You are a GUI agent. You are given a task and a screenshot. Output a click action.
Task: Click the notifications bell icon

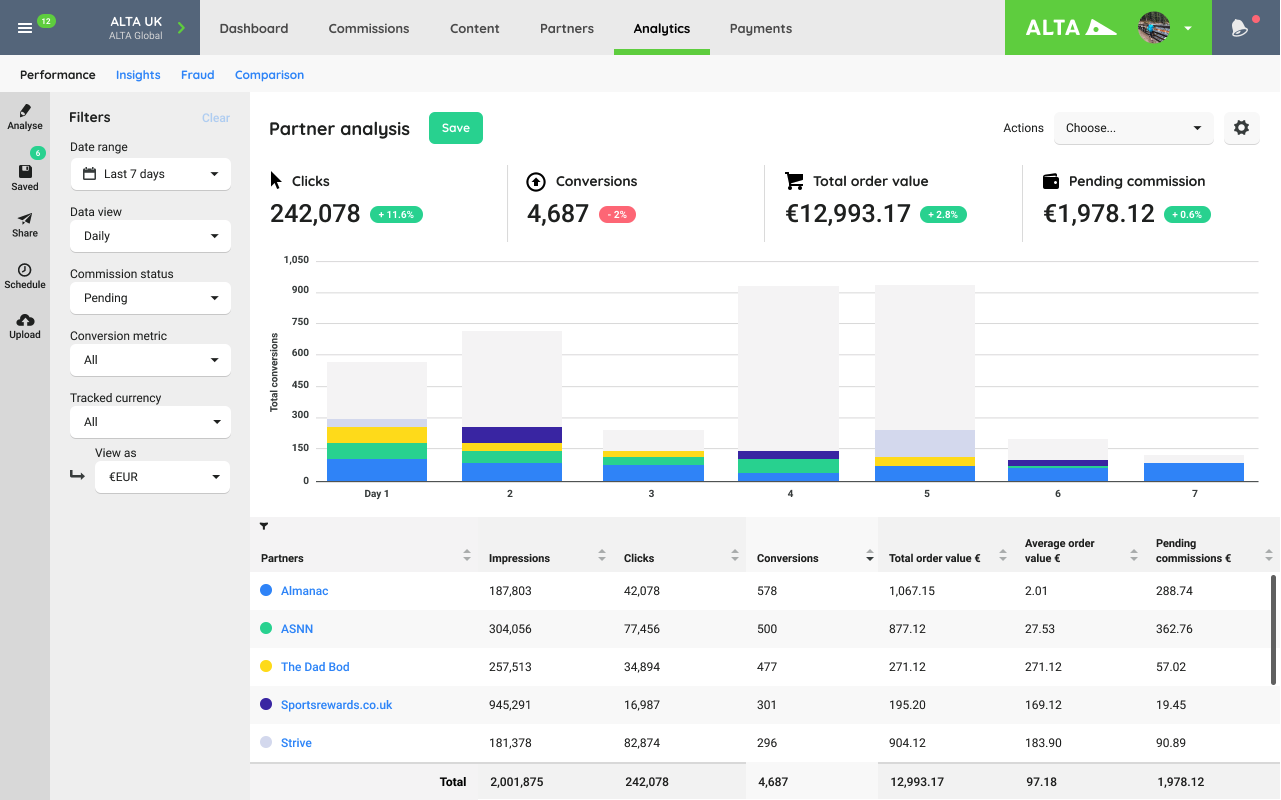(x=1241, y=27)
